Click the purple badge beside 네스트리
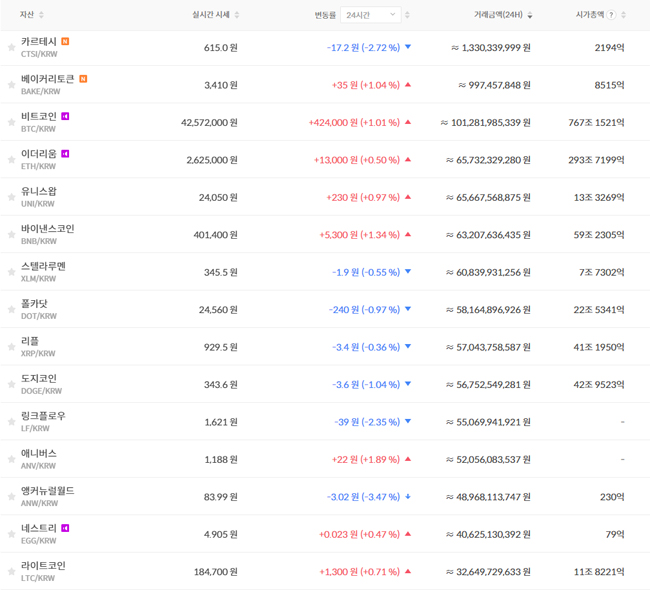The image size is (650, 590). [65, 528]
